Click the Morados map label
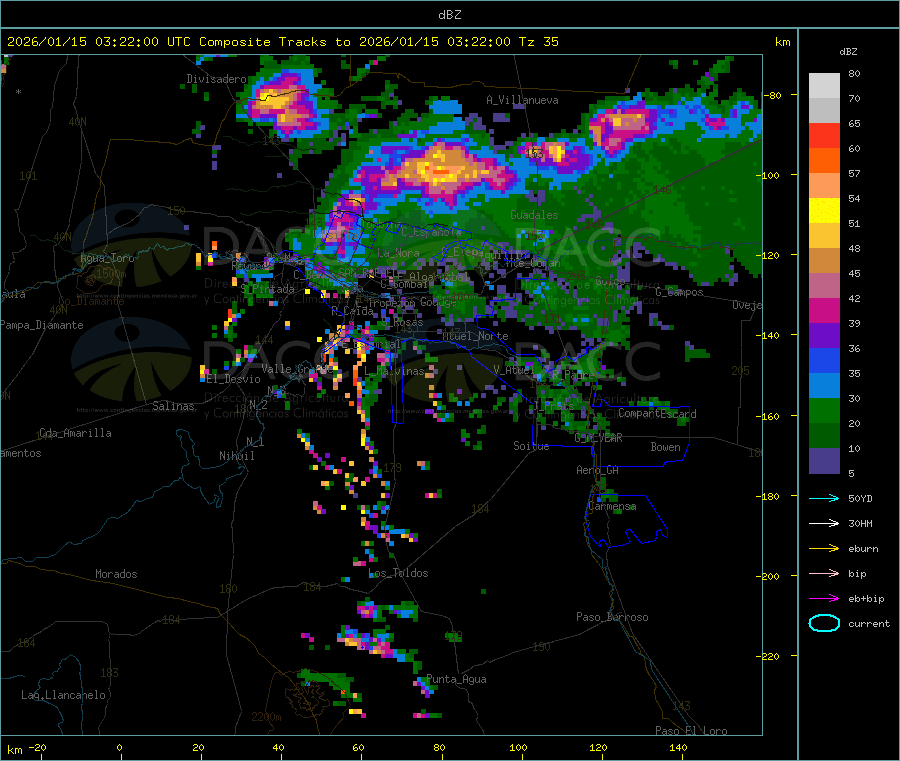This screenshot has width=900, height=761. point(116,574)
